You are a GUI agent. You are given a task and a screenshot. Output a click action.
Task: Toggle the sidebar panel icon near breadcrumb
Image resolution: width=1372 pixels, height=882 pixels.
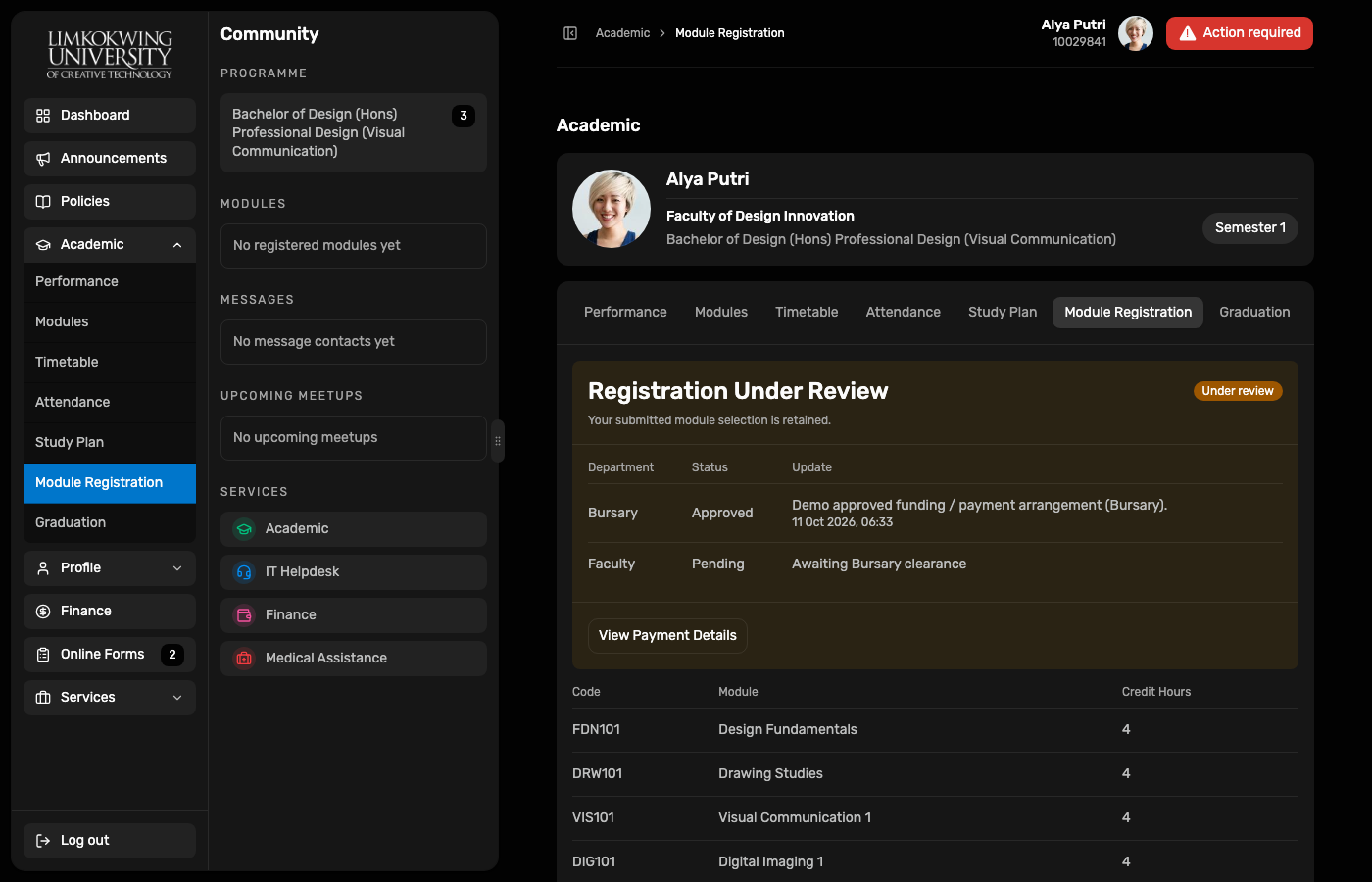point(570,33)
